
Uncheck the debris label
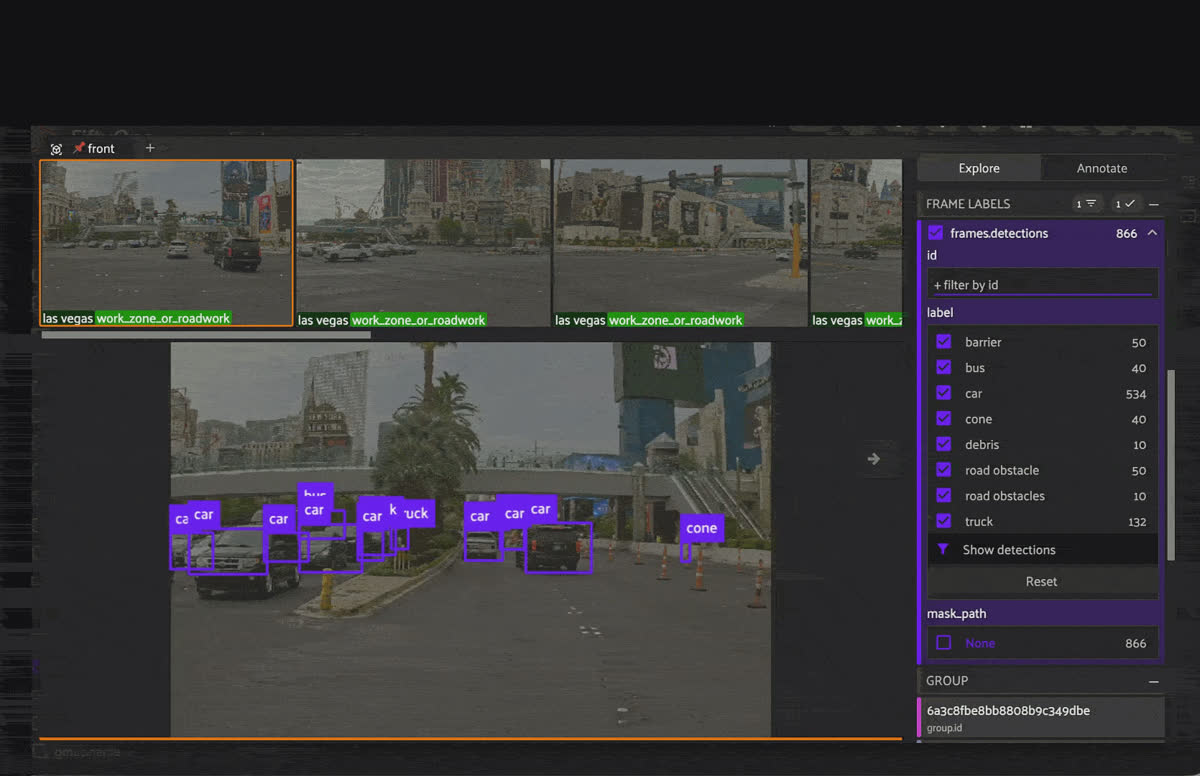(943, 445)
